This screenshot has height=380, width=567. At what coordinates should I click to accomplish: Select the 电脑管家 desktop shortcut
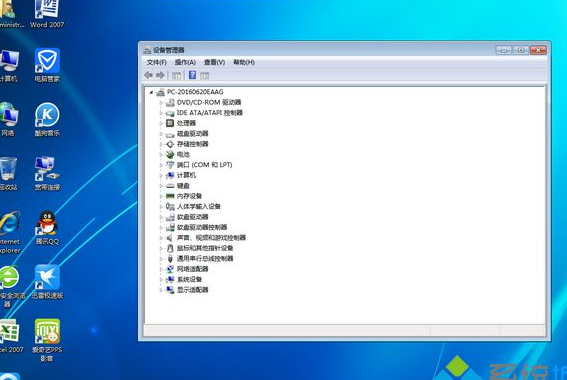pyautogui.click(x=47, y=65)
